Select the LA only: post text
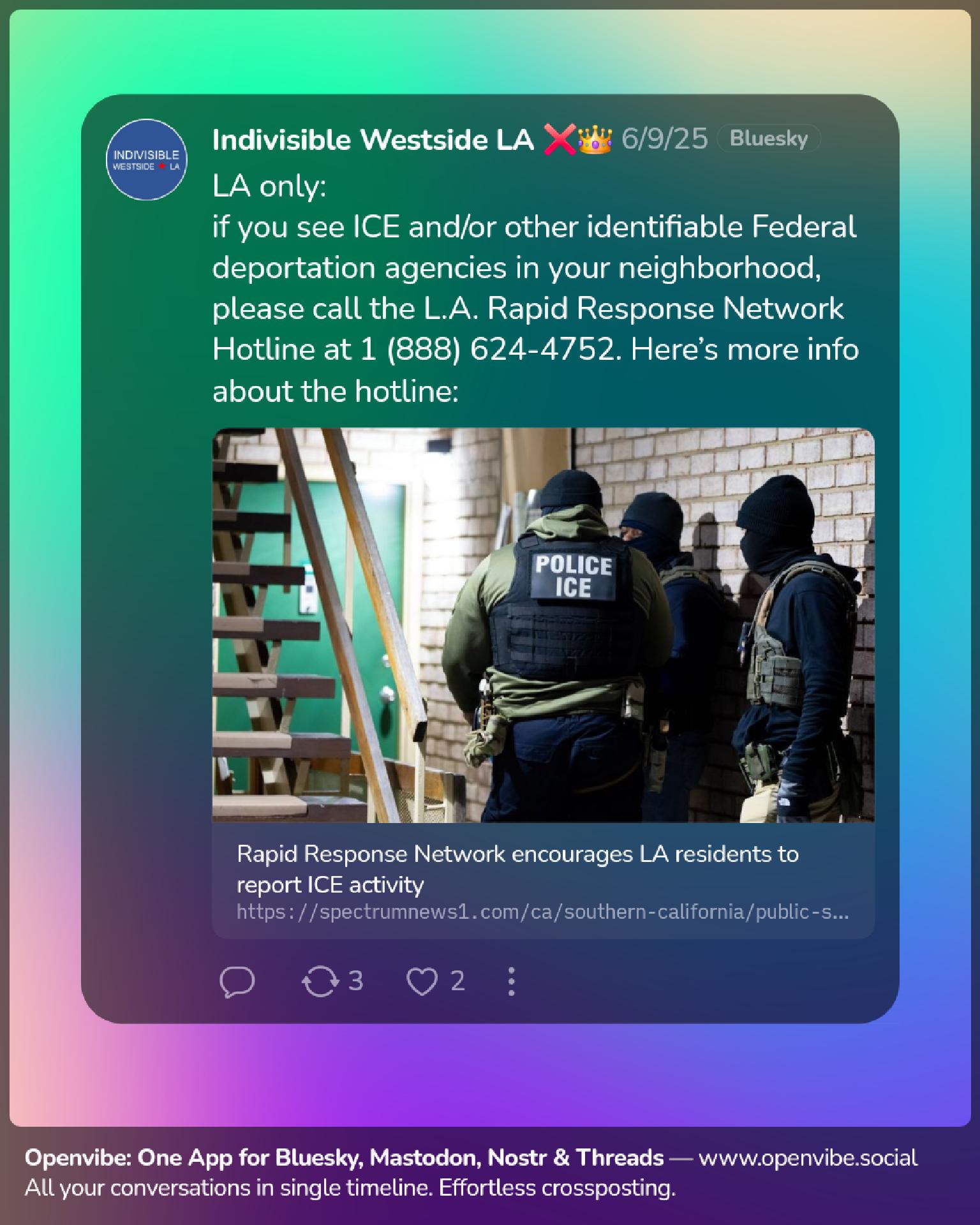The height and width of the screenshot is (1225, 980). (269, 186)
